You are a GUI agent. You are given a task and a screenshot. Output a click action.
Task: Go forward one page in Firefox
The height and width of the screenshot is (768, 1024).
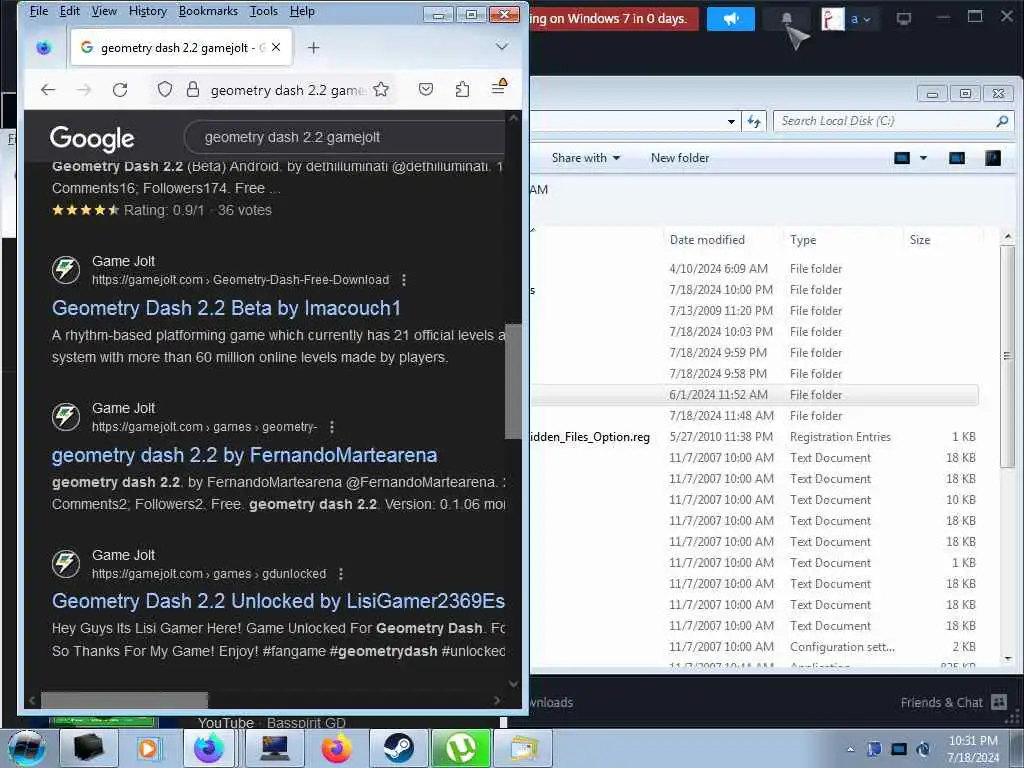coord(84,89)
